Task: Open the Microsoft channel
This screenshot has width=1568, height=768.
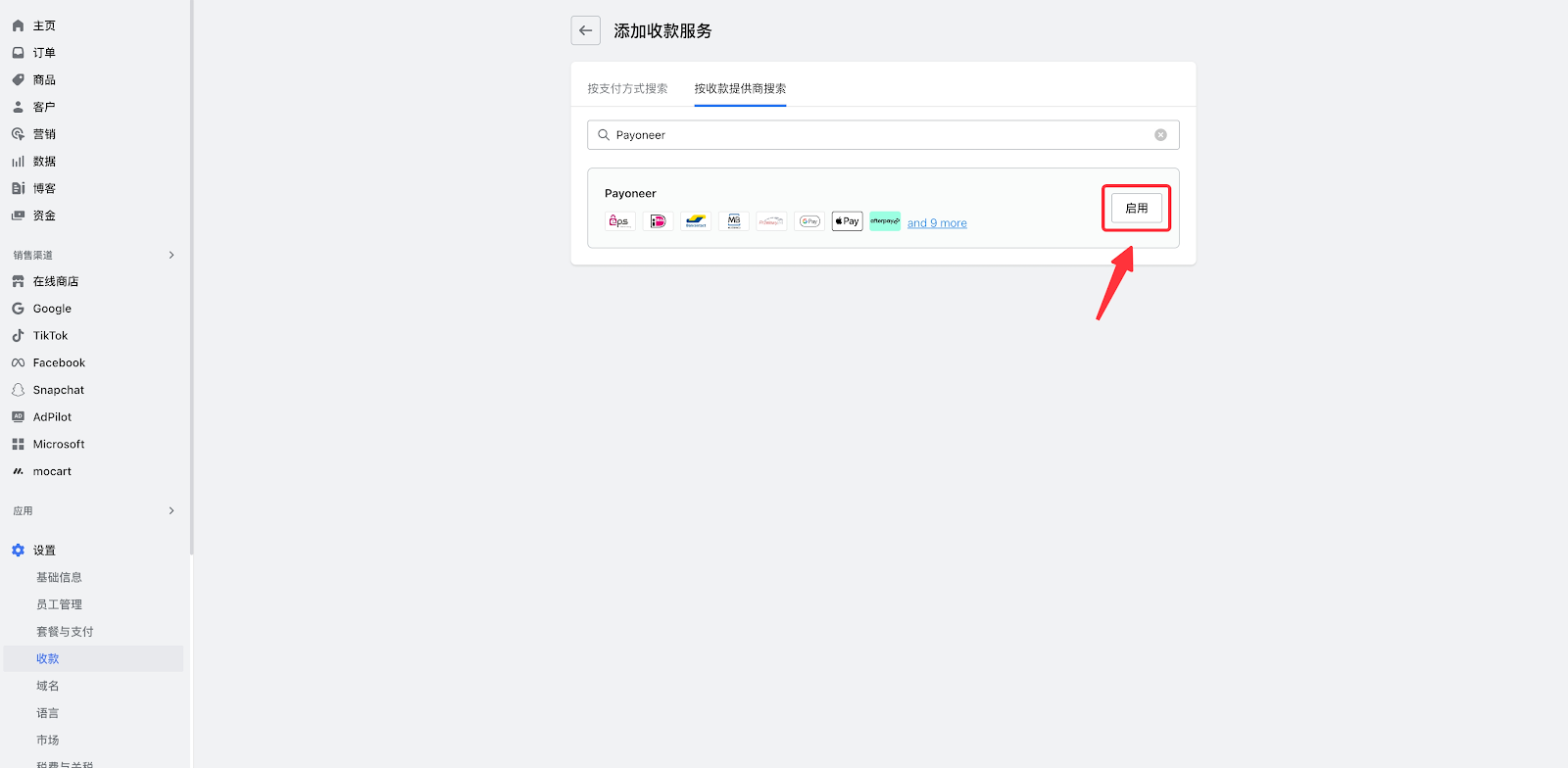Action: [x=59, y=444]
